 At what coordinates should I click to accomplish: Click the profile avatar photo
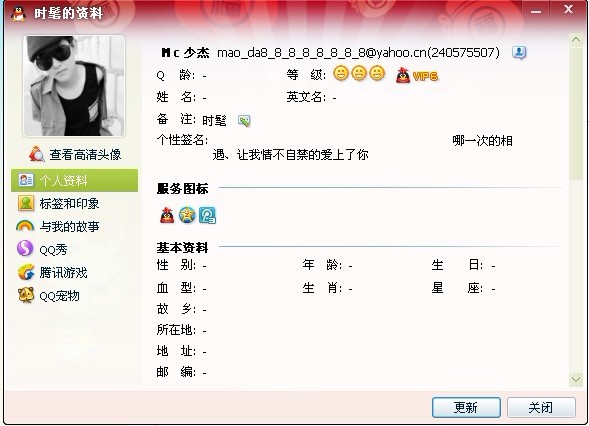[74, 86]
